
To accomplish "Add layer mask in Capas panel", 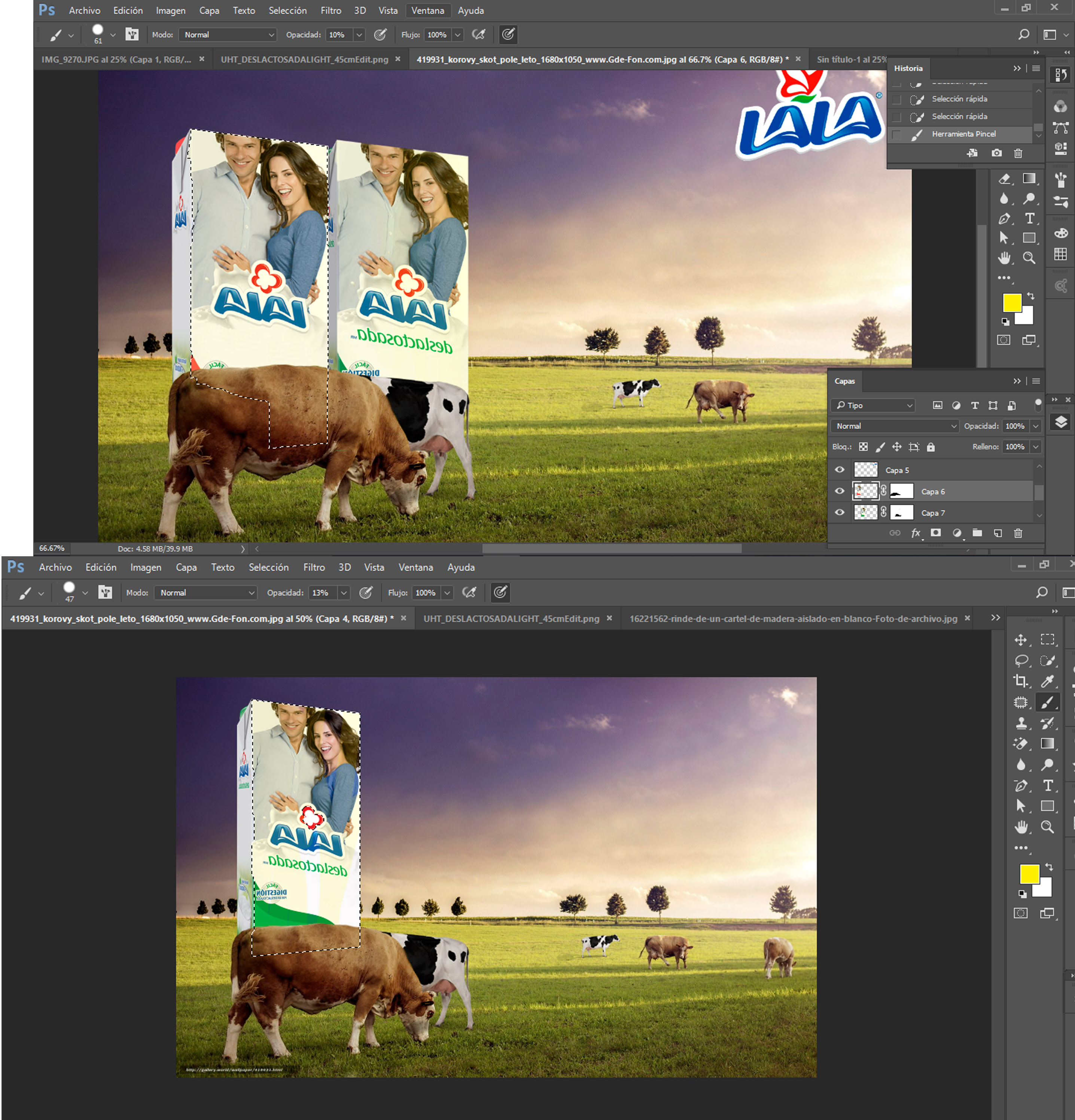I will point(935,533).
